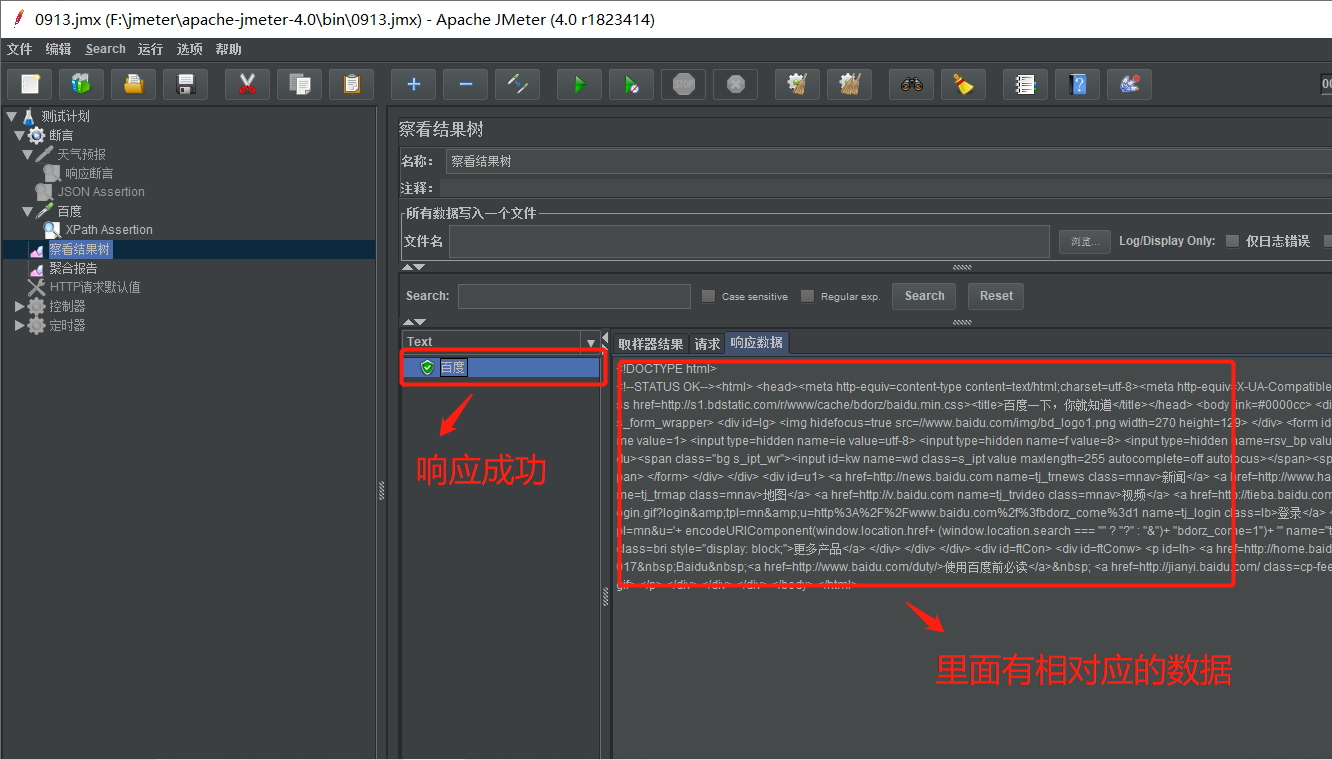Screen dimensions: 1332x760
Task: Switch to the 取样器结果 tab
Action: pos(651,343)
